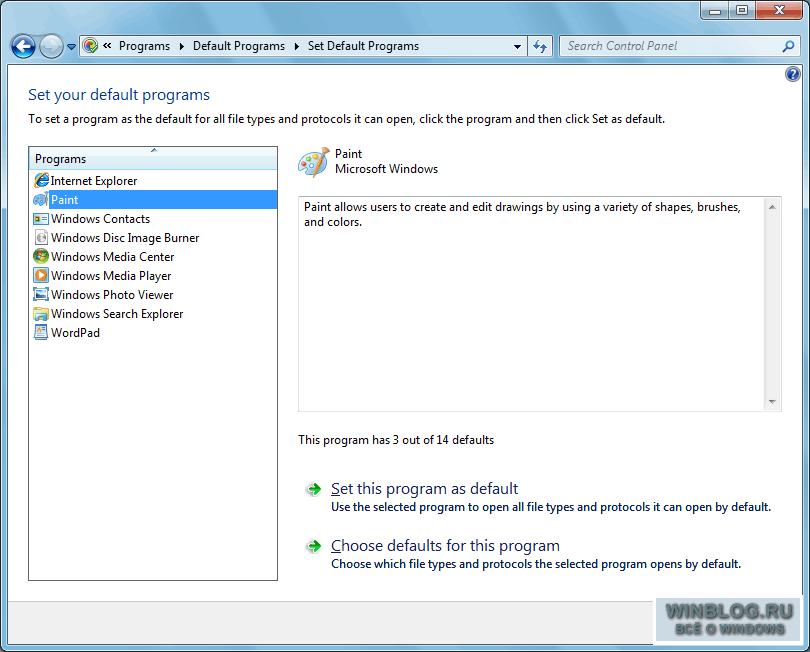Click the Windows Contacts icon
810x652 pixels.
click(41, 219)
